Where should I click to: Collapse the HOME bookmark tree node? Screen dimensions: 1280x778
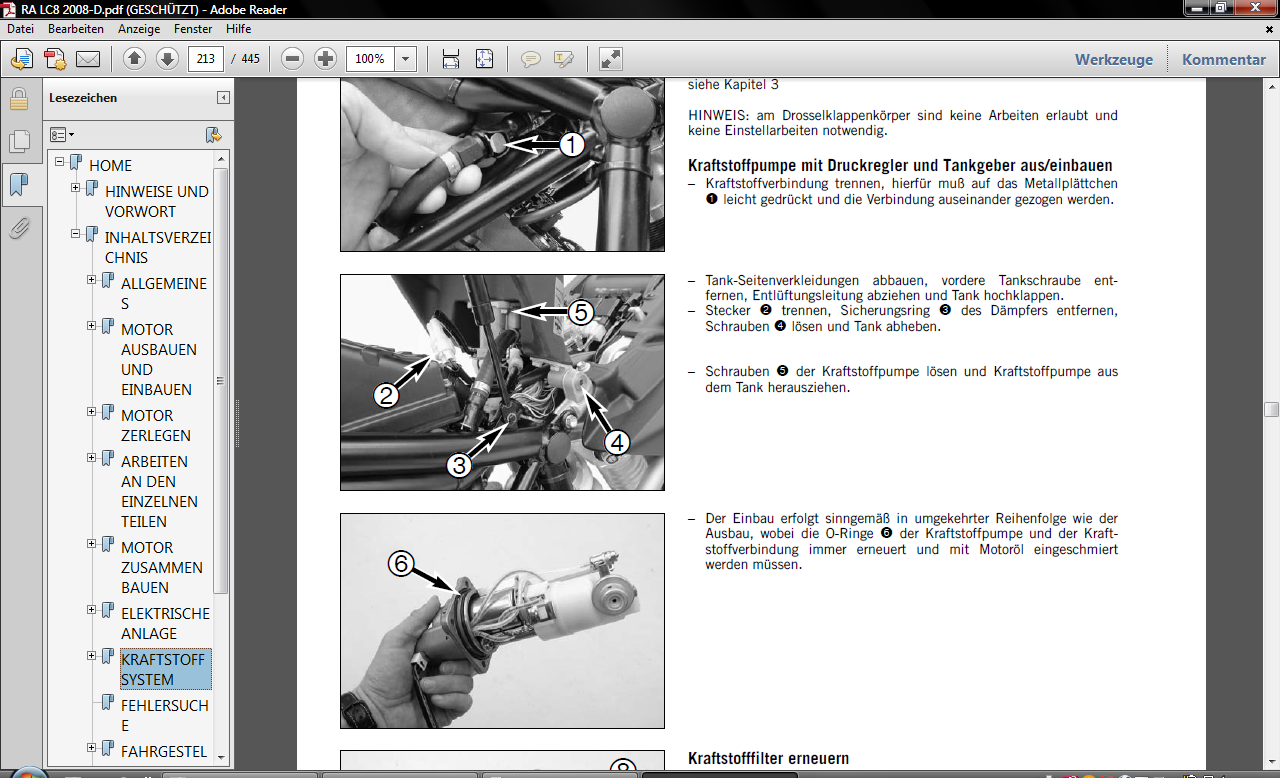(x=60, y=161)
